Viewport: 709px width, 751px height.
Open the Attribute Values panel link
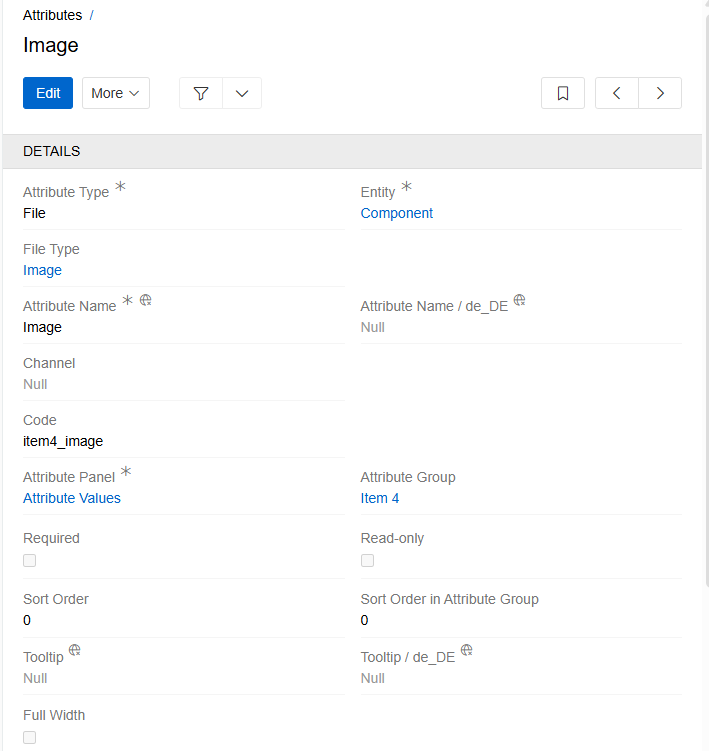pyautogui.click(x=72, y=498)
